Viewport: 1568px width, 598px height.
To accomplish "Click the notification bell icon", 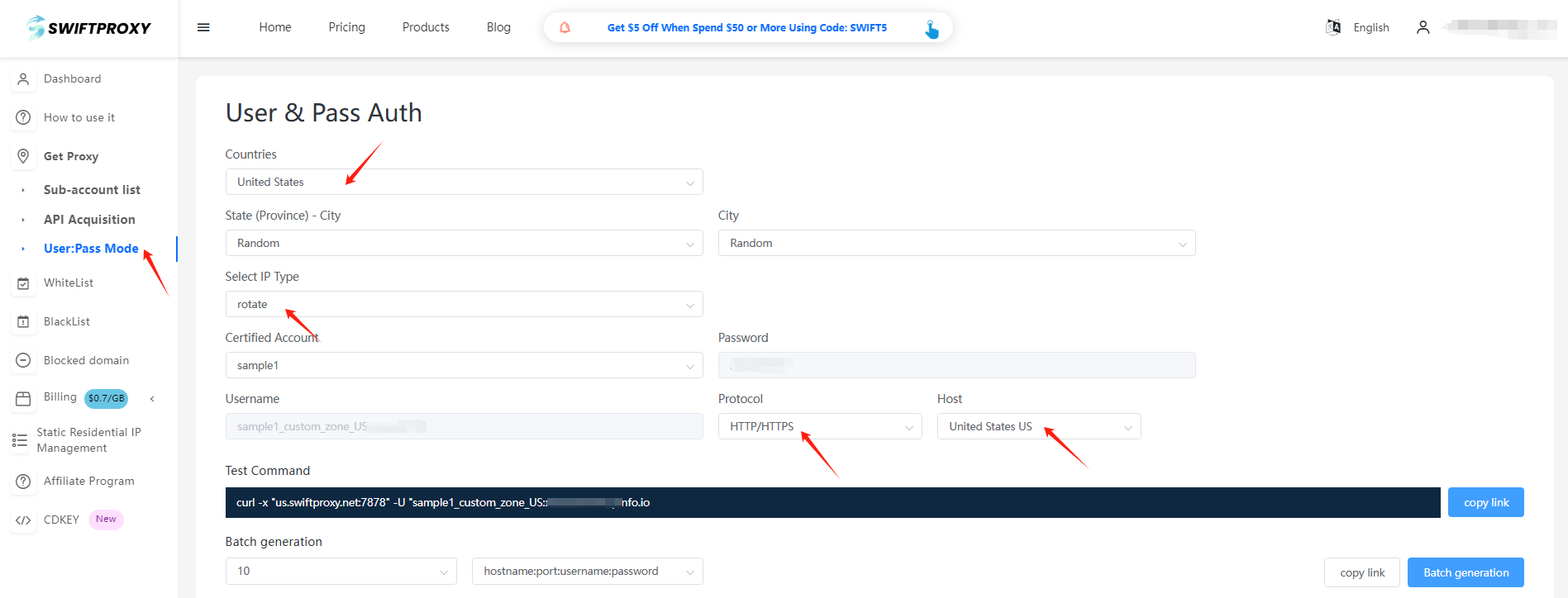I will 565,27.
